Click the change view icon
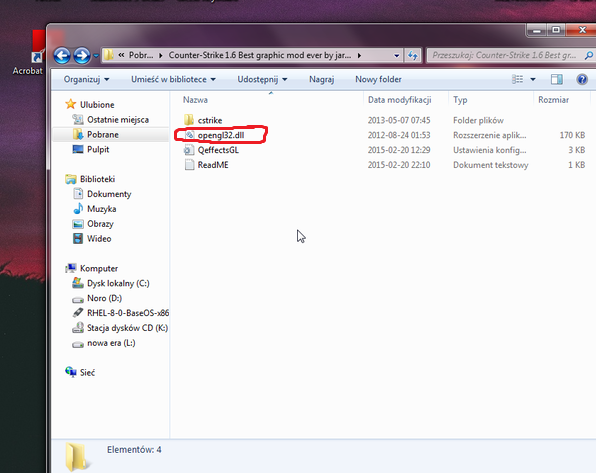Screen dimensions: 596x473 coord(517,79)
